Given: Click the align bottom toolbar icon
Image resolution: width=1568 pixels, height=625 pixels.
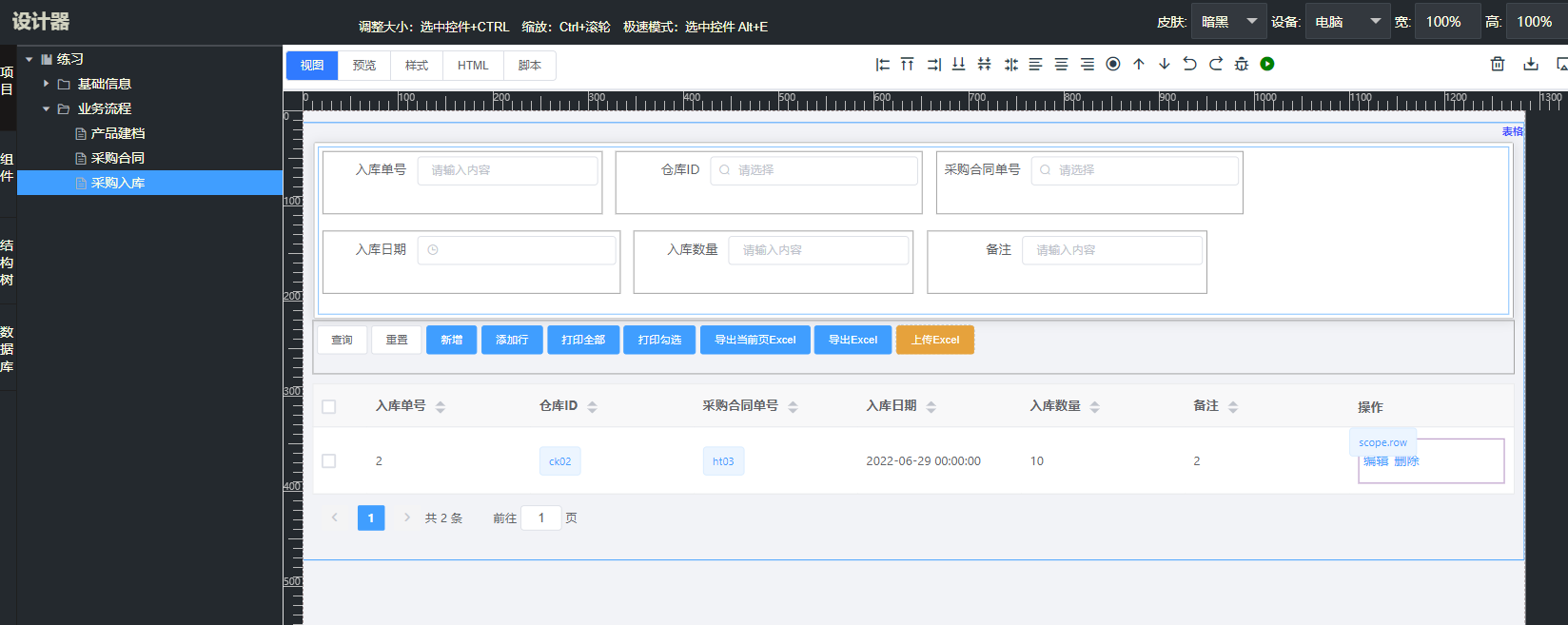Looking at the screenshot, I should coord(959,64).
